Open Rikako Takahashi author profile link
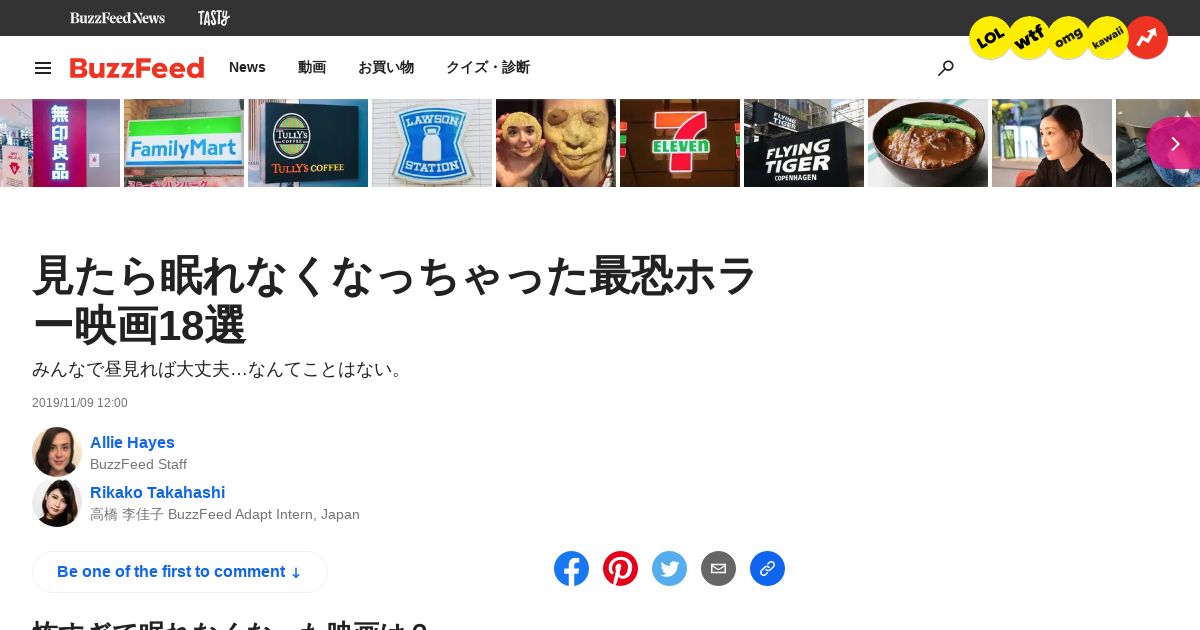Image resolution: width=1200 pixels, height=630 pixels. coord(157,492)
